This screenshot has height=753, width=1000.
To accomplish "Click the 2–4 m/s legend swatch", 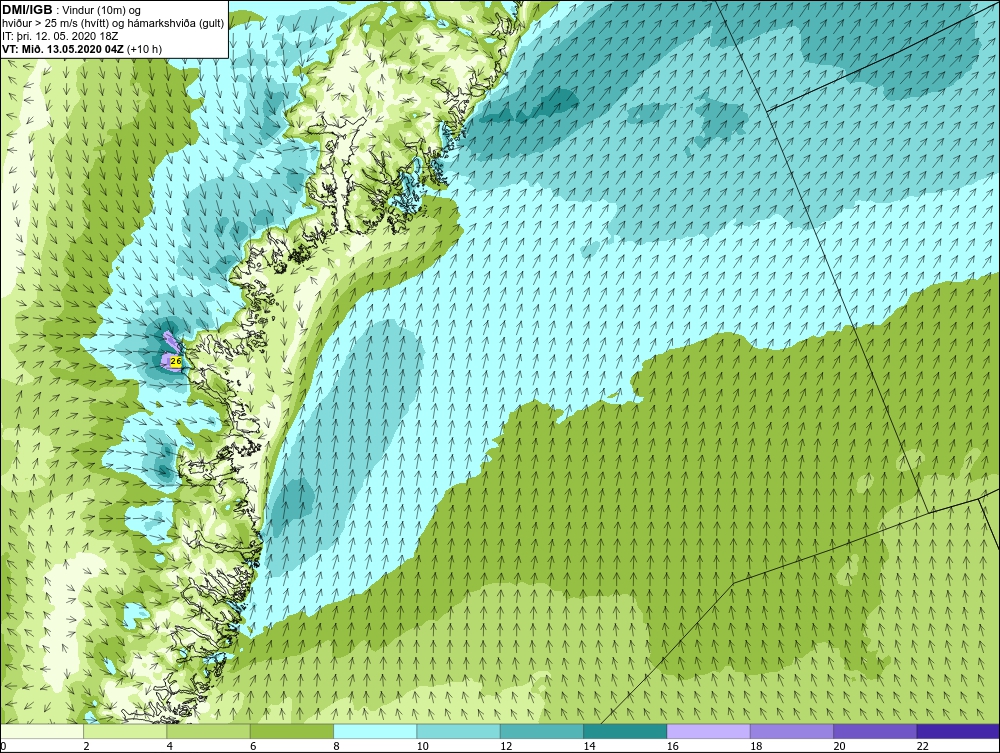I will (125, 731).
